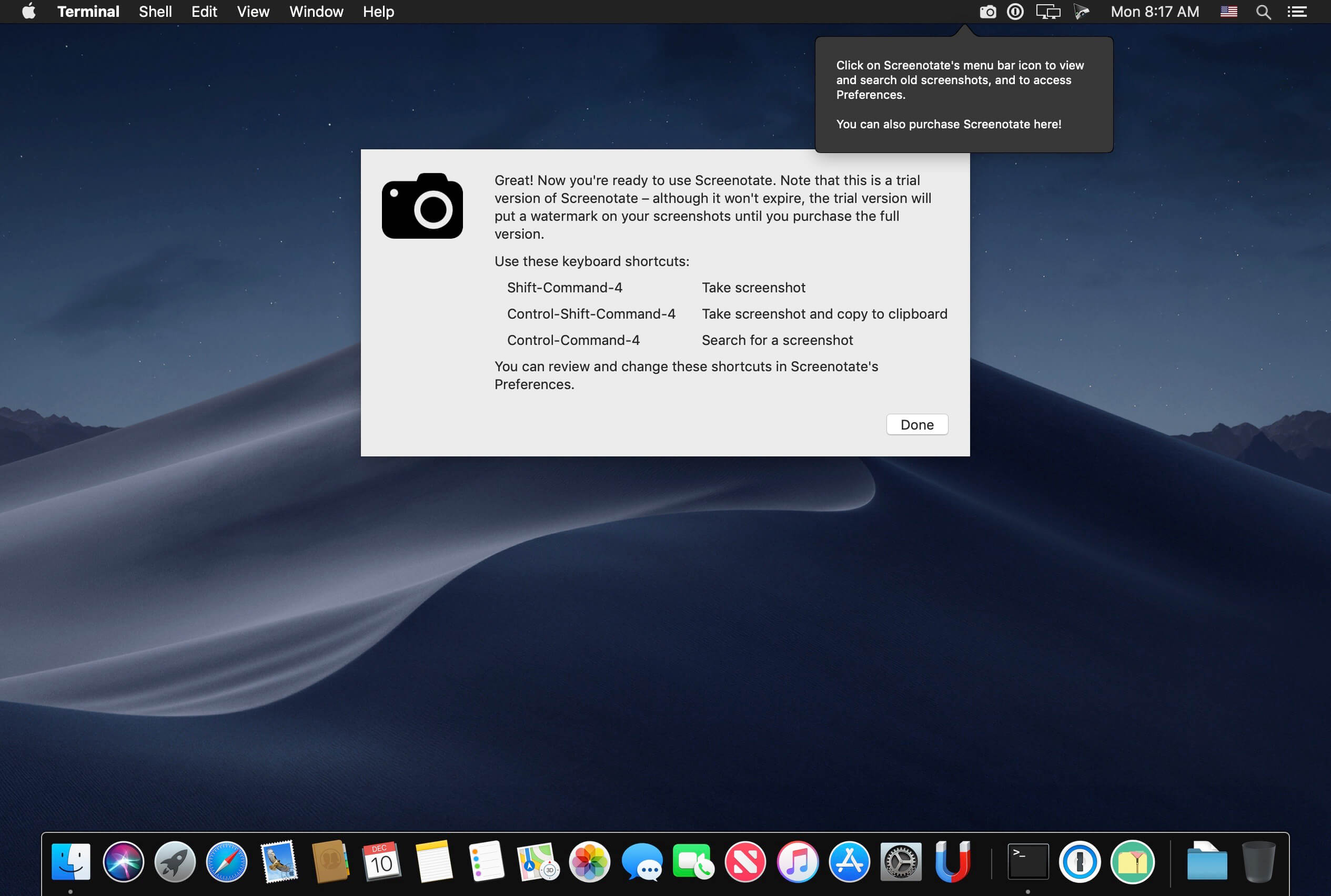Screen dimensions: 1331x896
Task: Open the Terminal dock icon
Action: [x=1027, y=861]
